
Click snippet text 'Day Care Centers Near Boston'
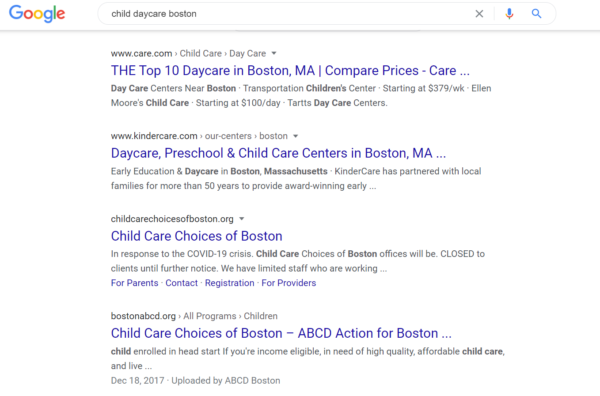173,88
